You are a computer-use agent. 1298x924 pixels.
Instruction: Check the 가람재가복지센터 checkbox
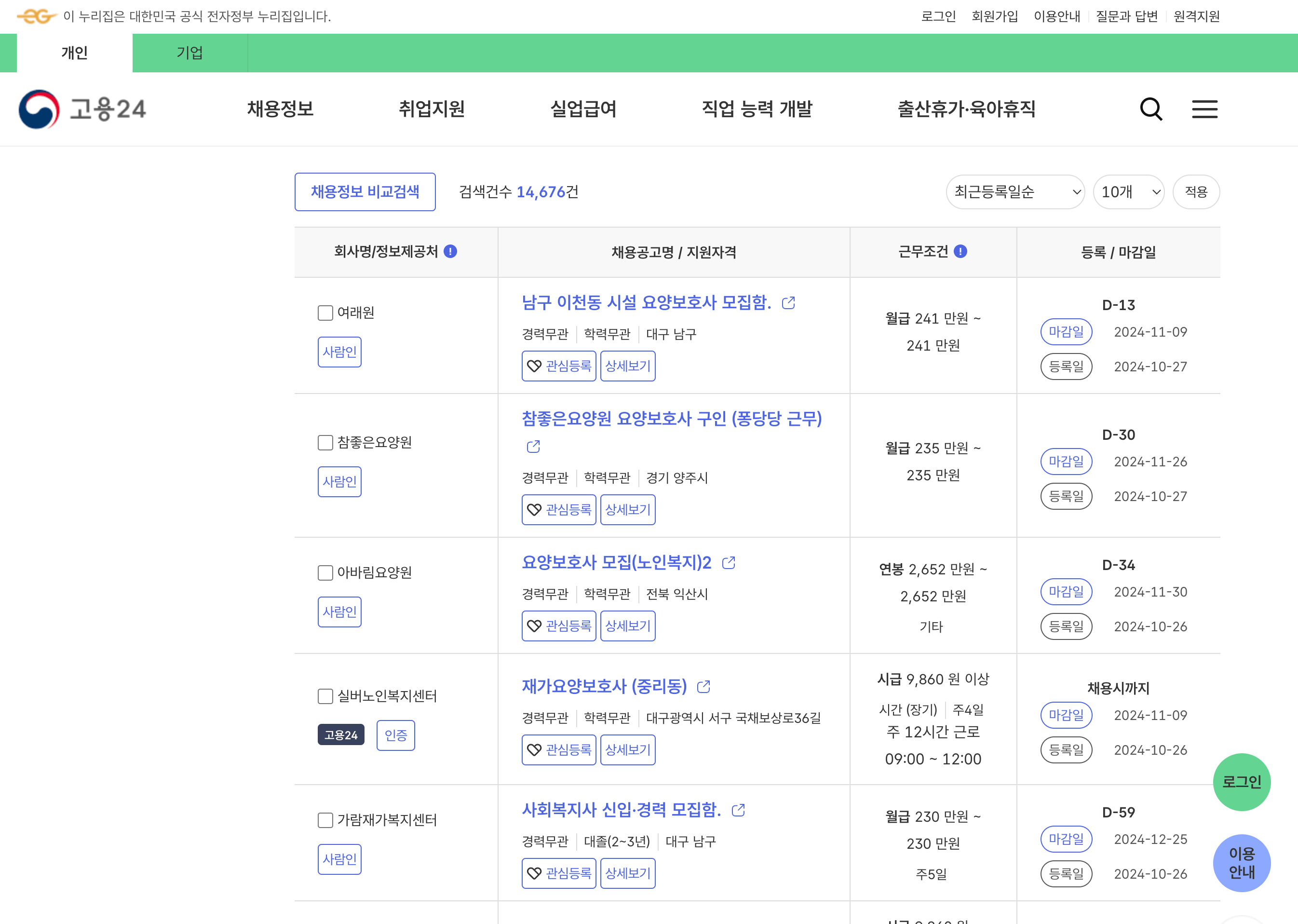(x=325, y=820)
